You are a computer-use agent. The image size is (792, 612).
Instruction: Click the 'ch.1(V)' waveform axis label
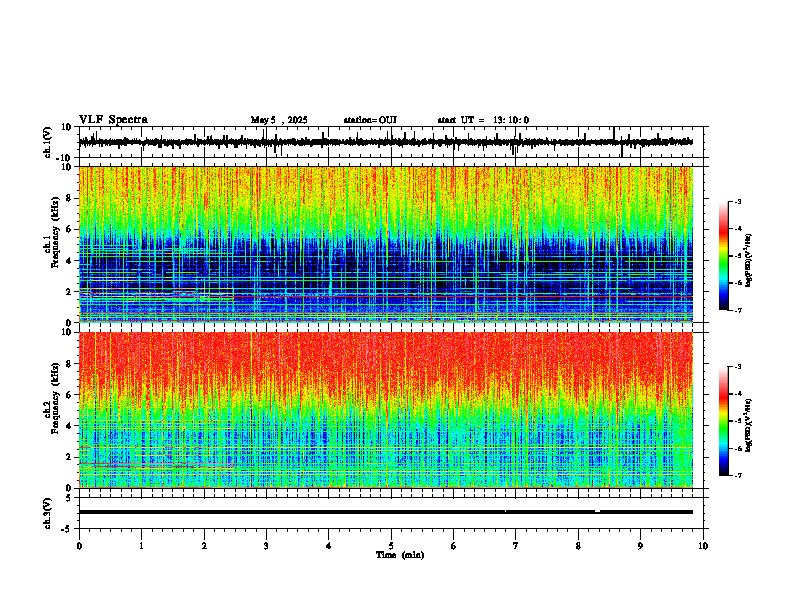point(48,142)
